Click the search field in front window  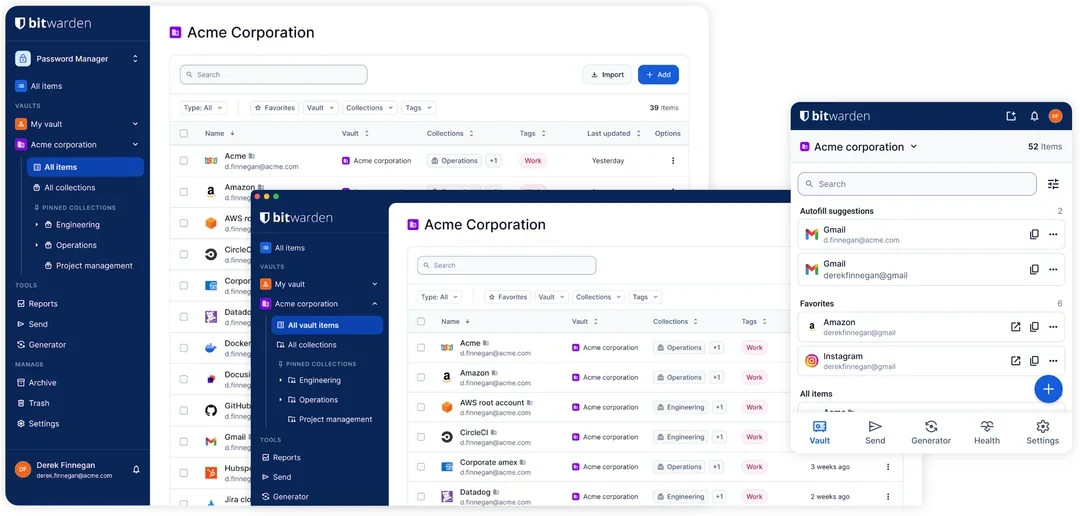pyautogui.click(x=506, y=265)
